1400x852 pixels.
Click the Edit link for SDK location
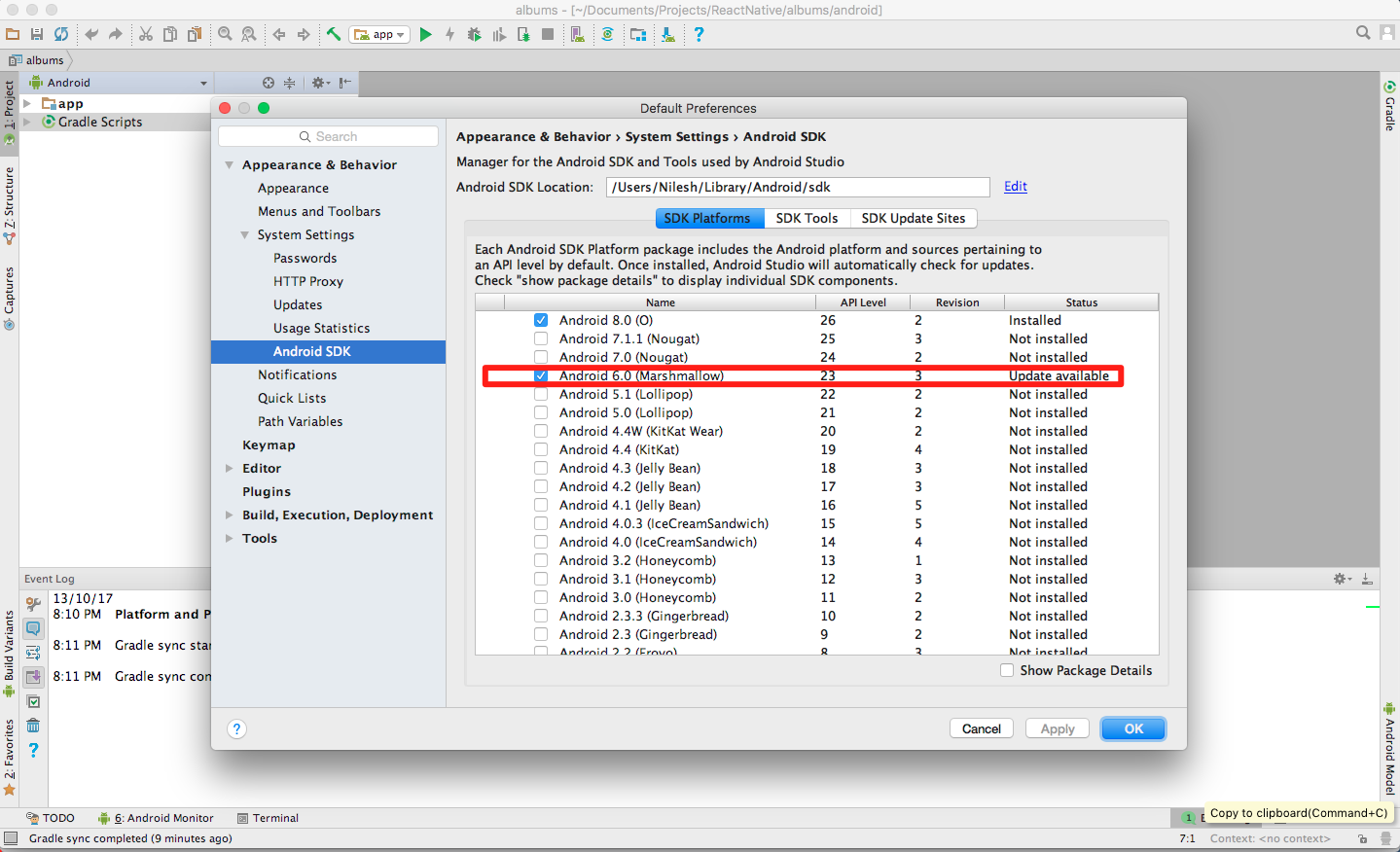click(1015, 187)
